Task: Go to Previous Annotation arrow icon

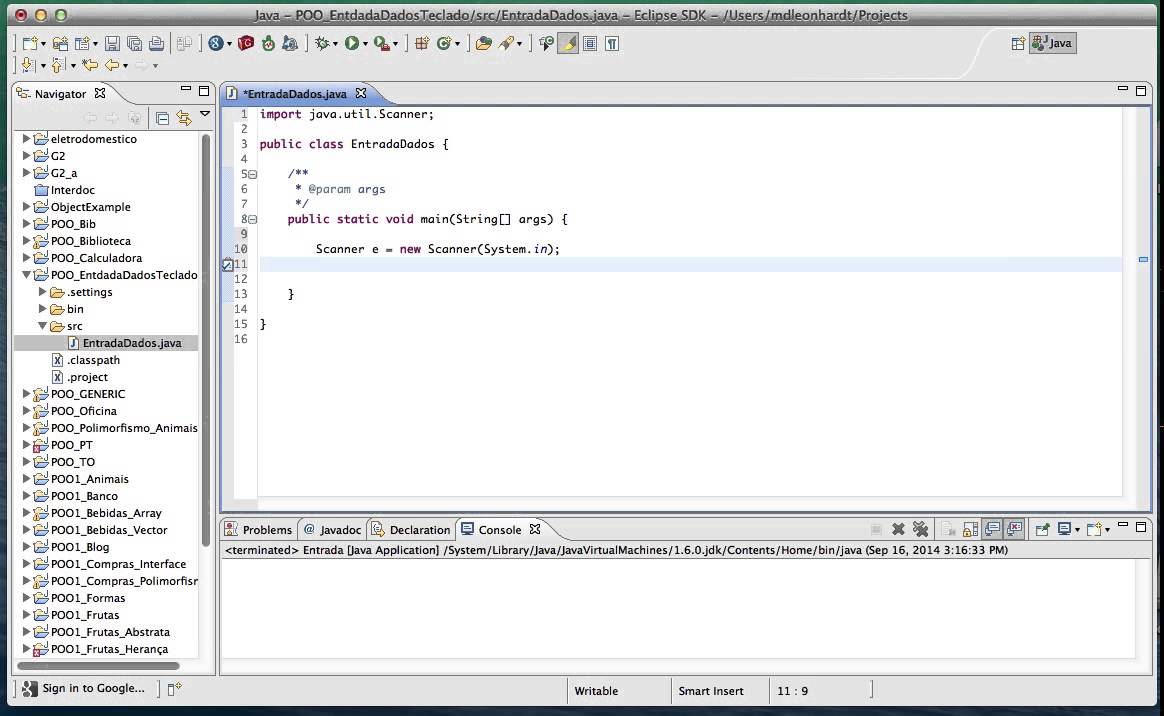Action: (58, 65)
